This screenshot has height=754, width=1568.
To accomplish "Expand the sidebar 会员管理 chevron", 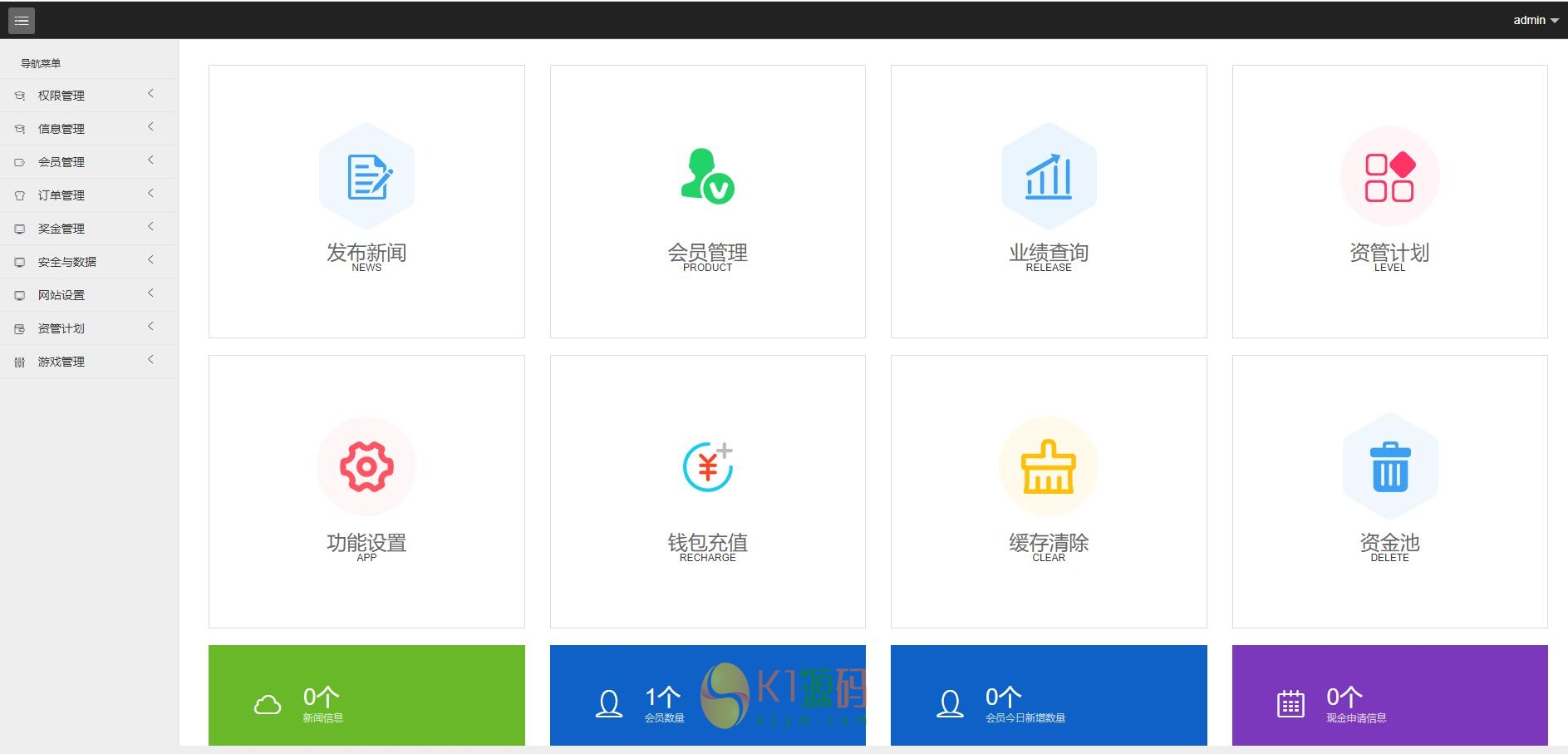I will tap(150, 160).
